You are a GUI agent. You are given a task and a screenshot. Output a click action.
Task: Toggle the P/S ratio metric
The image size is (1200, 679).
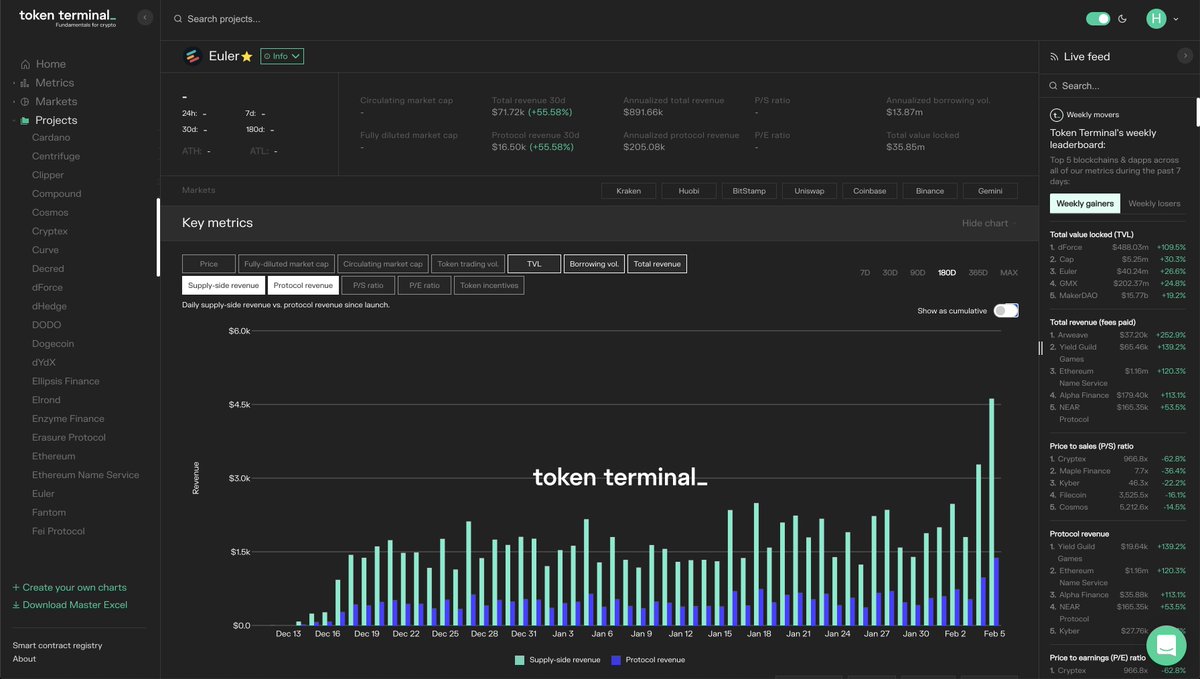pos(368,285)
